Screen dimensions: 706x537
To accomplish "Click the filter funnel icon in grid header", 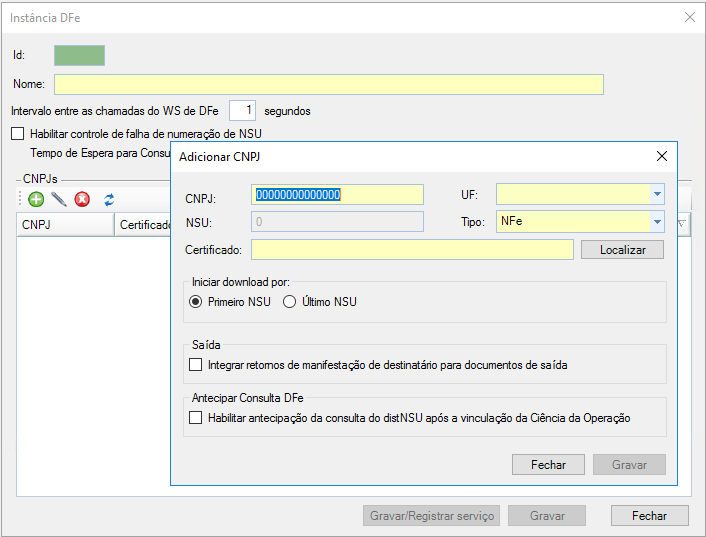I will [x=683, y=223].
